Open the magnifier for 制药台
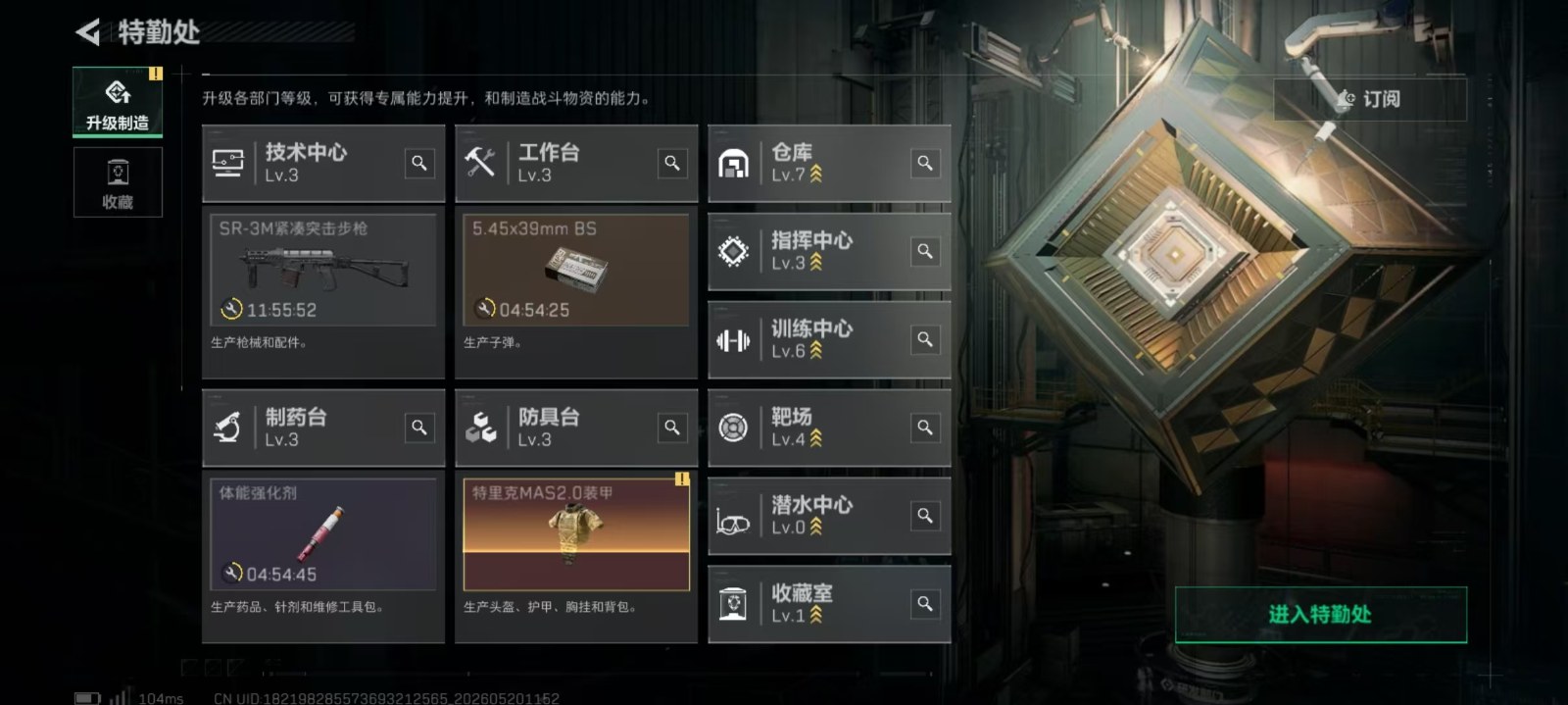The height and width of the screenshot is (705, 1568). (419, 428)
